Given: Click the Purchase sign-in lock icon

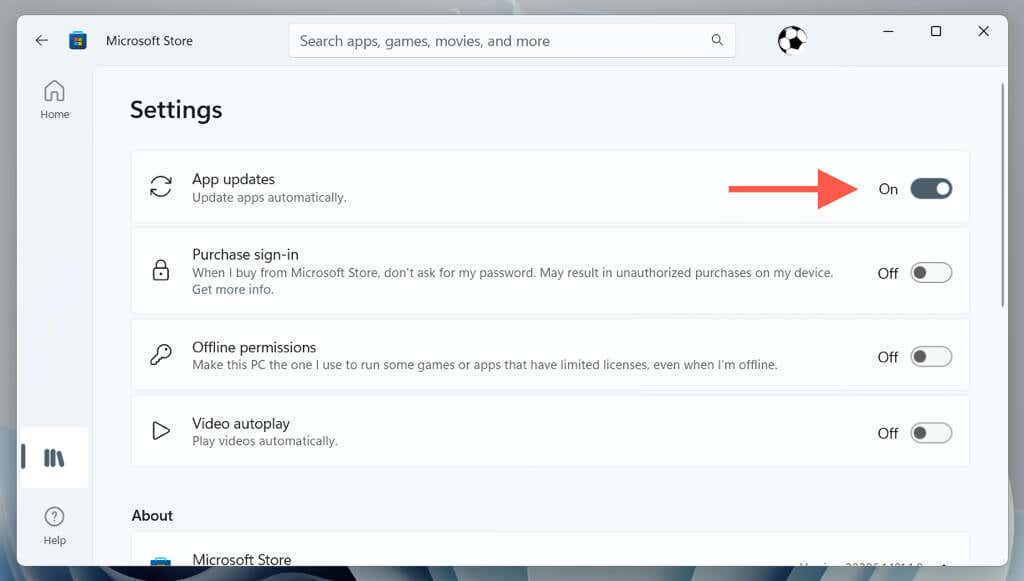Looking at the screenshot, I should click(161, 270).
